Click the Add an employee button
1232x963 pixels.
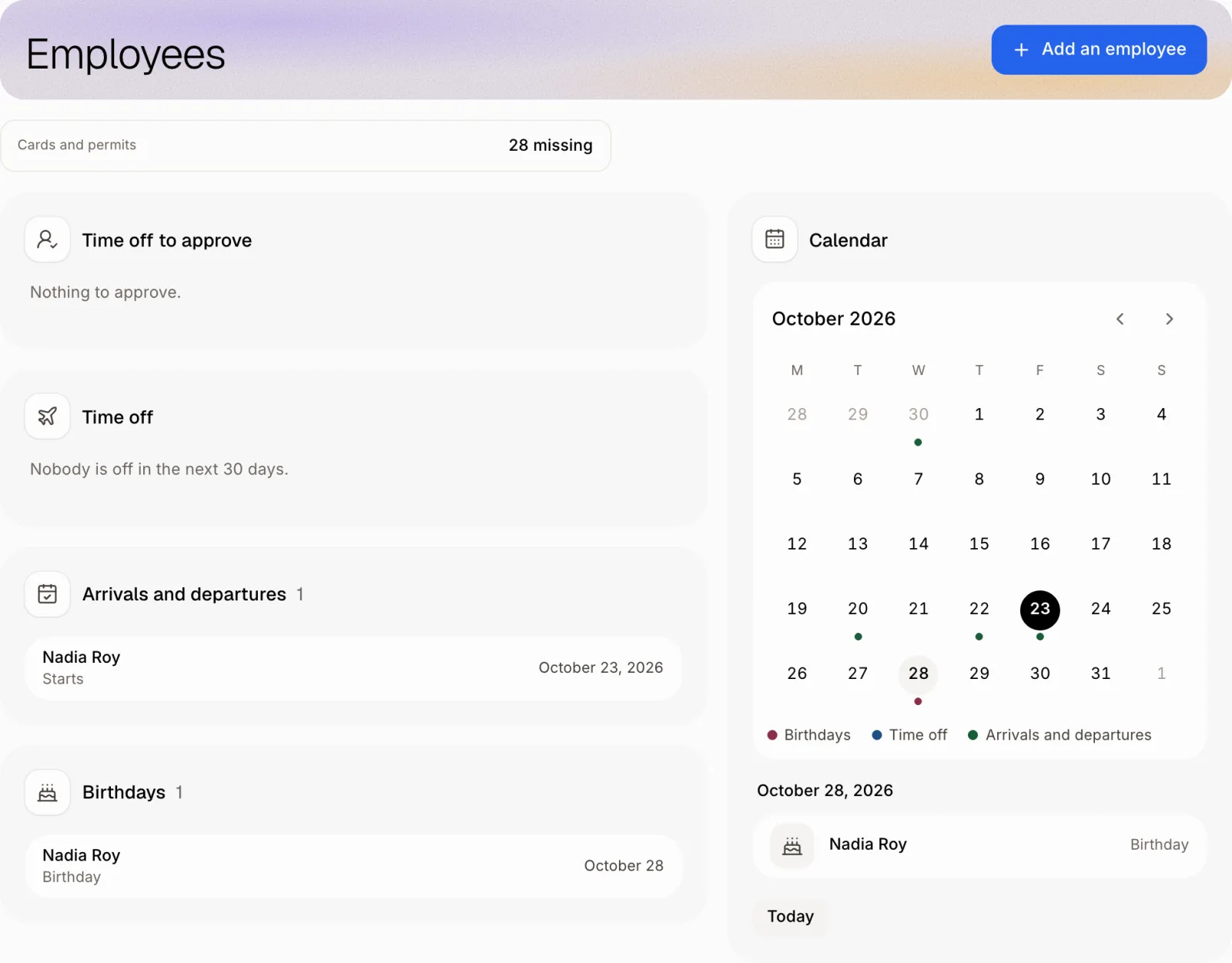tap(1099, 50)
